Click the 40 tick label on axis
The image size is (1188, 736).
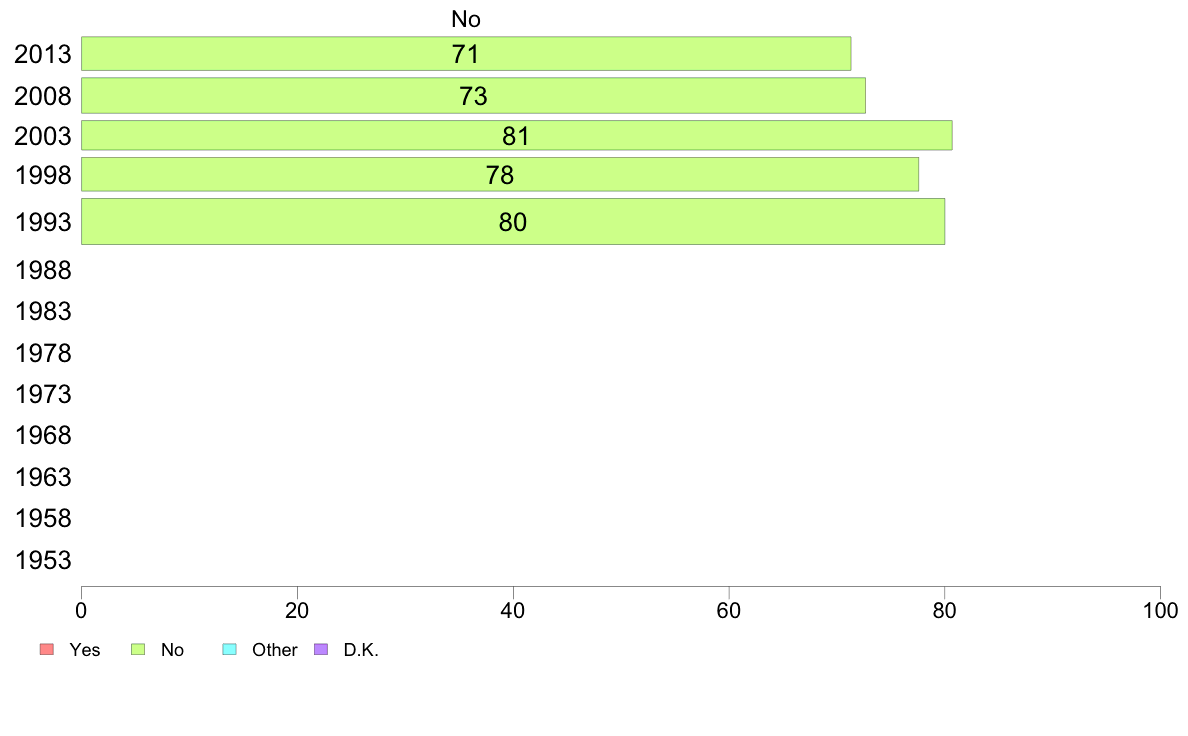click(x=513, y=610)
